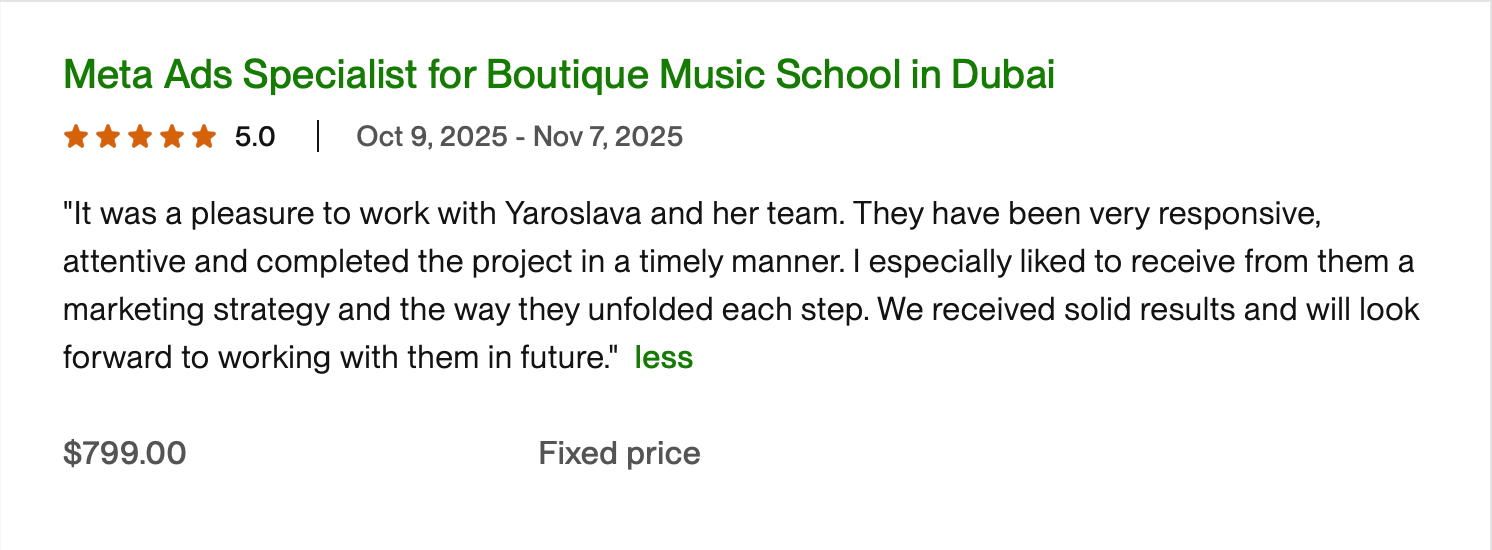The height and width of the screenshot is (550, 1492).
Task: Click the 'Oct 9, 2025' start date
Action: tap(431, 136)
